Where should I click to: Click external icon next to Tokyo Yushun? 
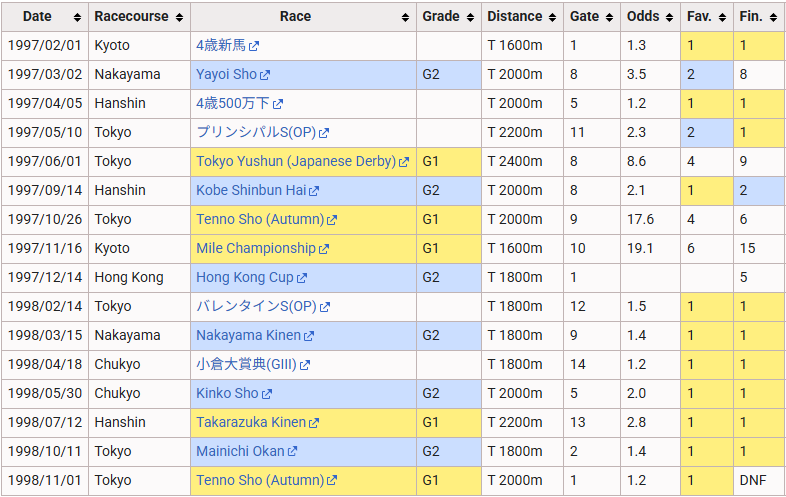(x=404, y=162)
